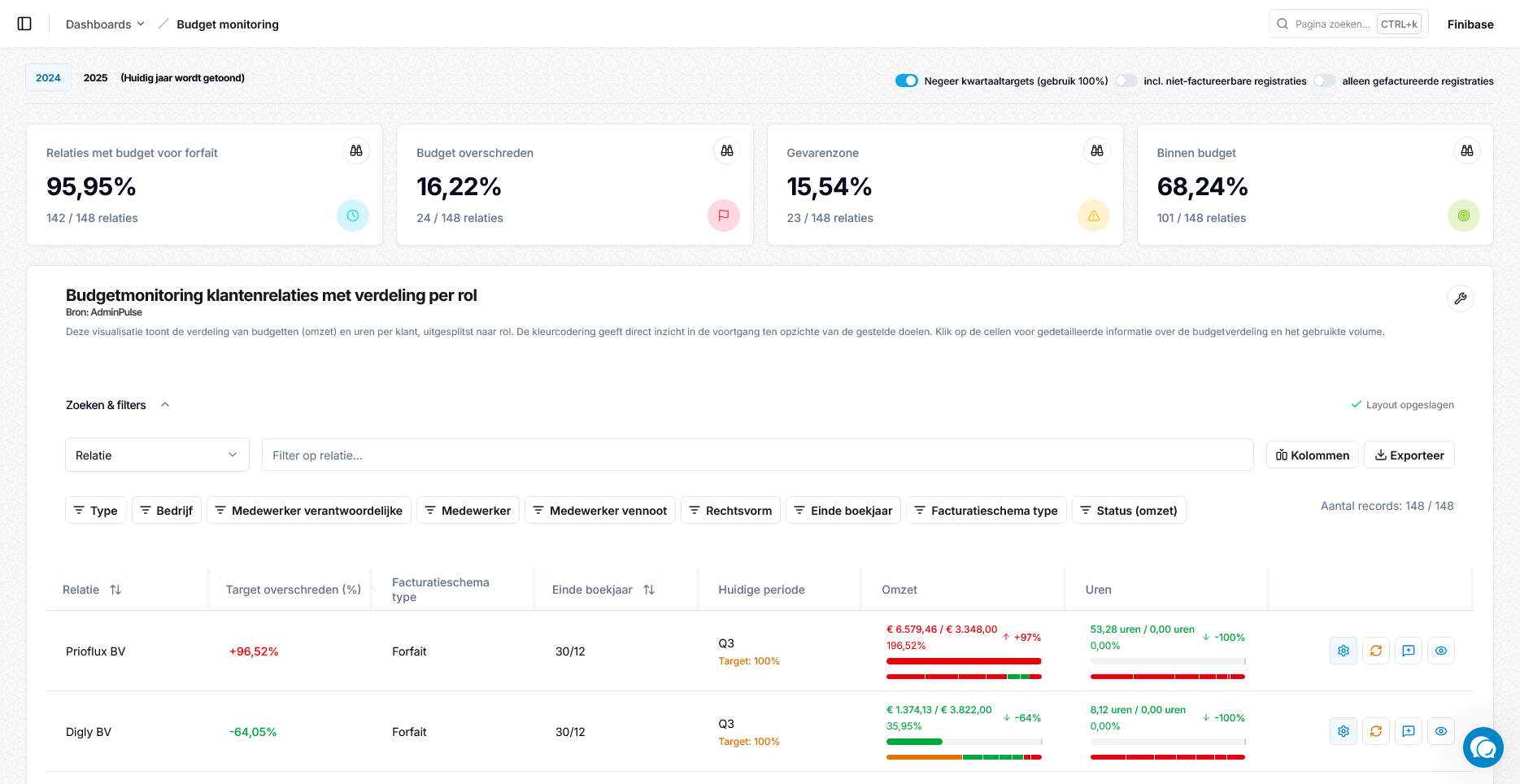Click the Exporteer button
This screenshot has height=784, width=1520.
[x=1409, y=455]
